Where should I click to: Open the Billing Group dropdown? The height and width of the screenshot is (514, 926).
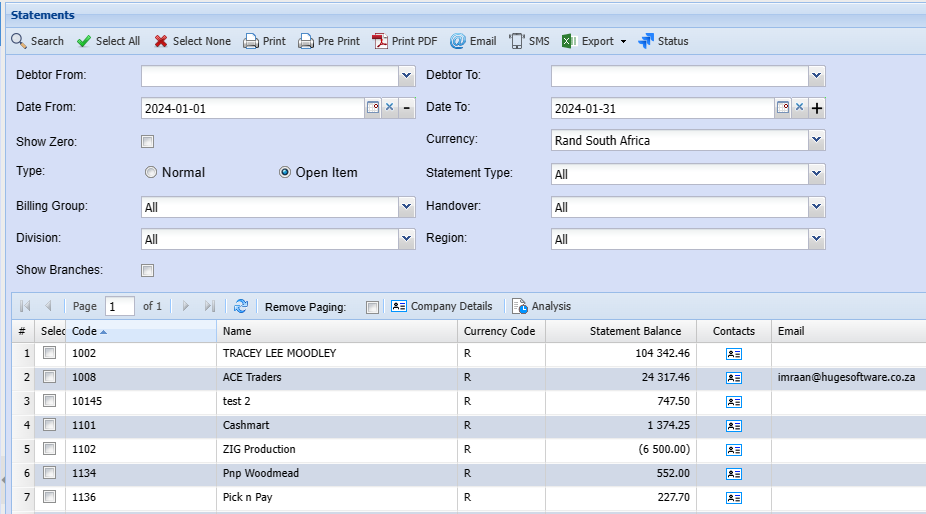click(x=407, y=207)
